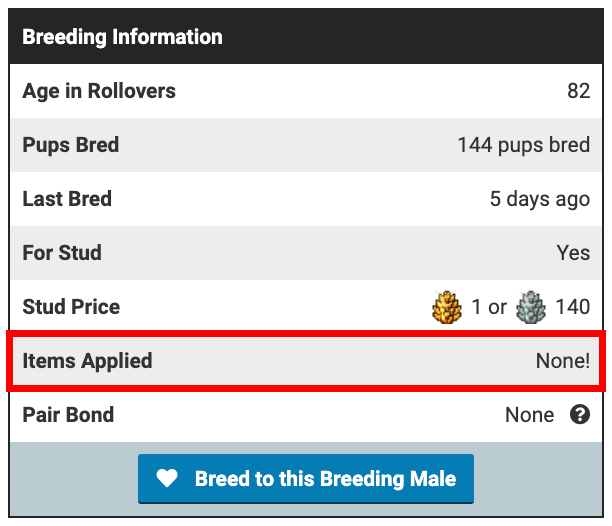The image size is (612, 526).
Task: Click the silver pinecone currency icon
Action: 530,307
